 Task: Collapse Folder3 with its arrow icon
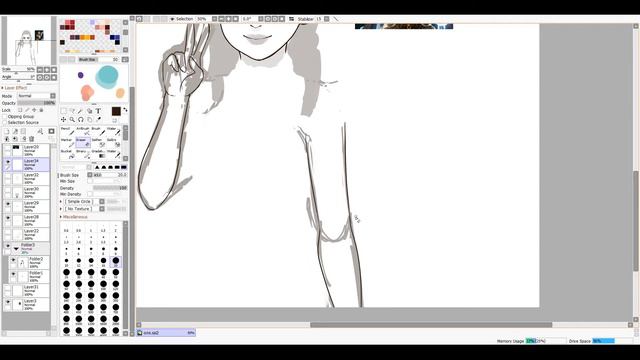tap(16, 248)
